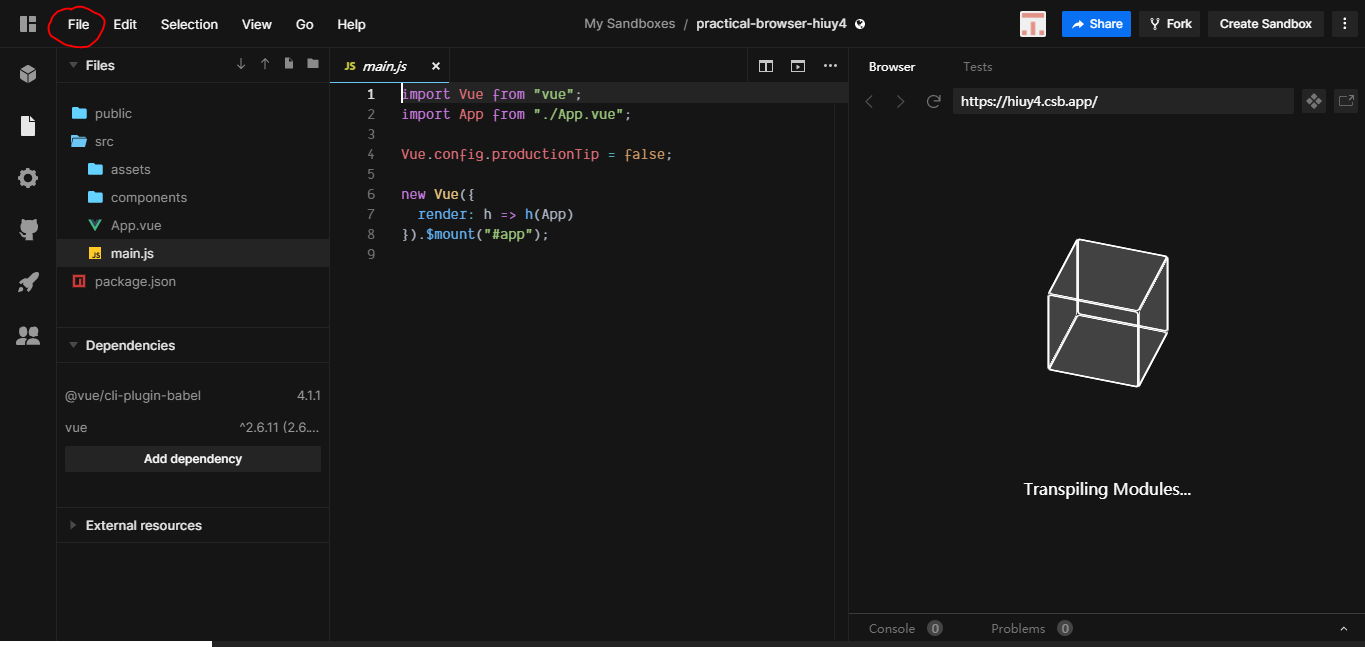
Task: Open the File menu
Action: [x=78, y=24]
